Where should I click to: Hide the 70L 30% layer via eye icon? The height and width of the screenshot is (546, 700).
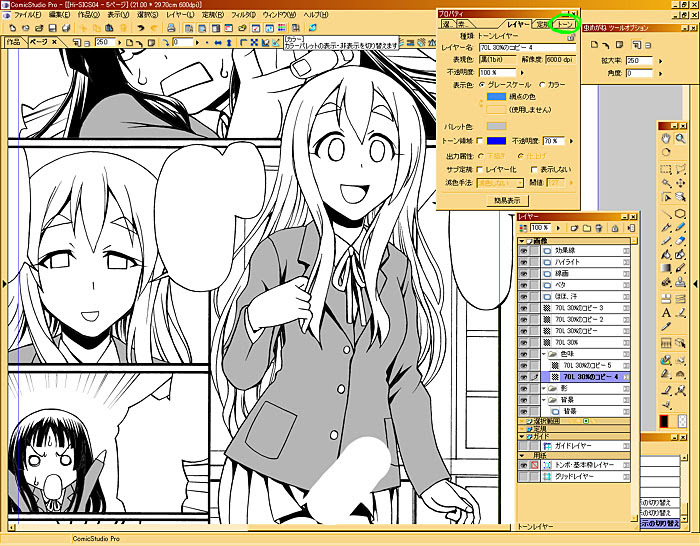coord(523,342)
